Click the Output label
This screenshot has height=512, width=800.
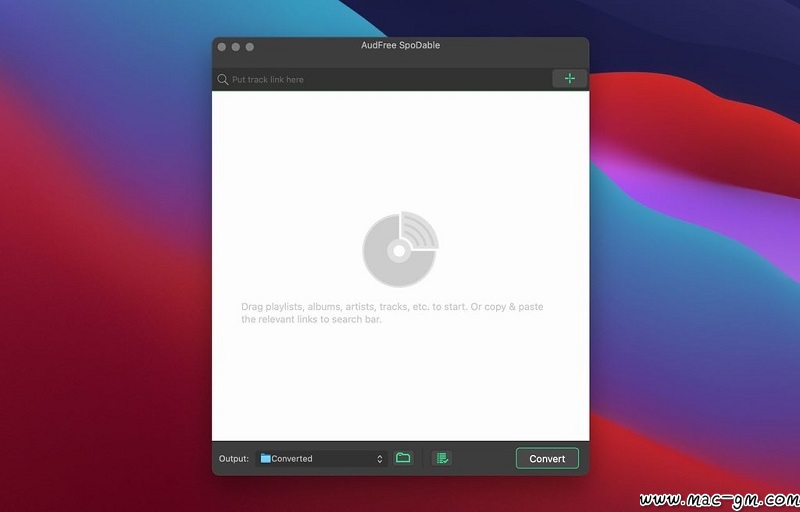[234, 458]
